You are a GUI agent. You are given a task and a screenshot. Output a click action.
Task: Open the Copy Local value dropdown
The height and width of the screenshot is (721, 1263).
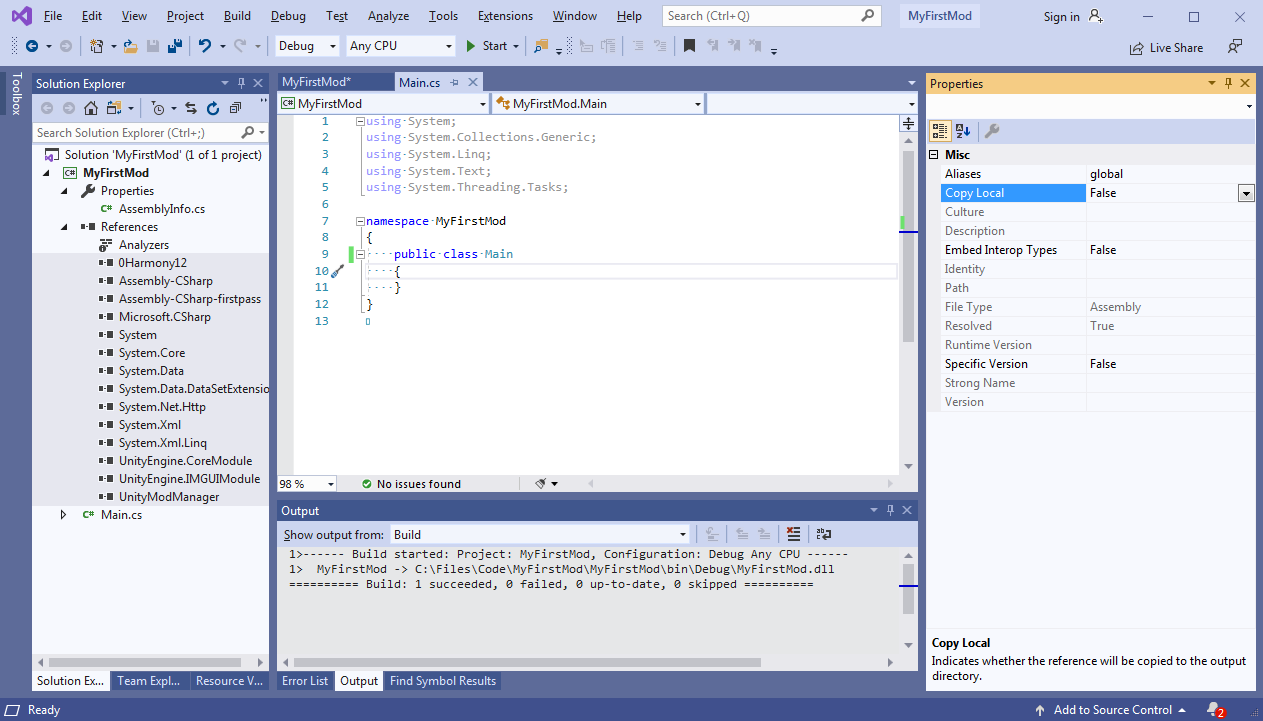pos(1246,193)
